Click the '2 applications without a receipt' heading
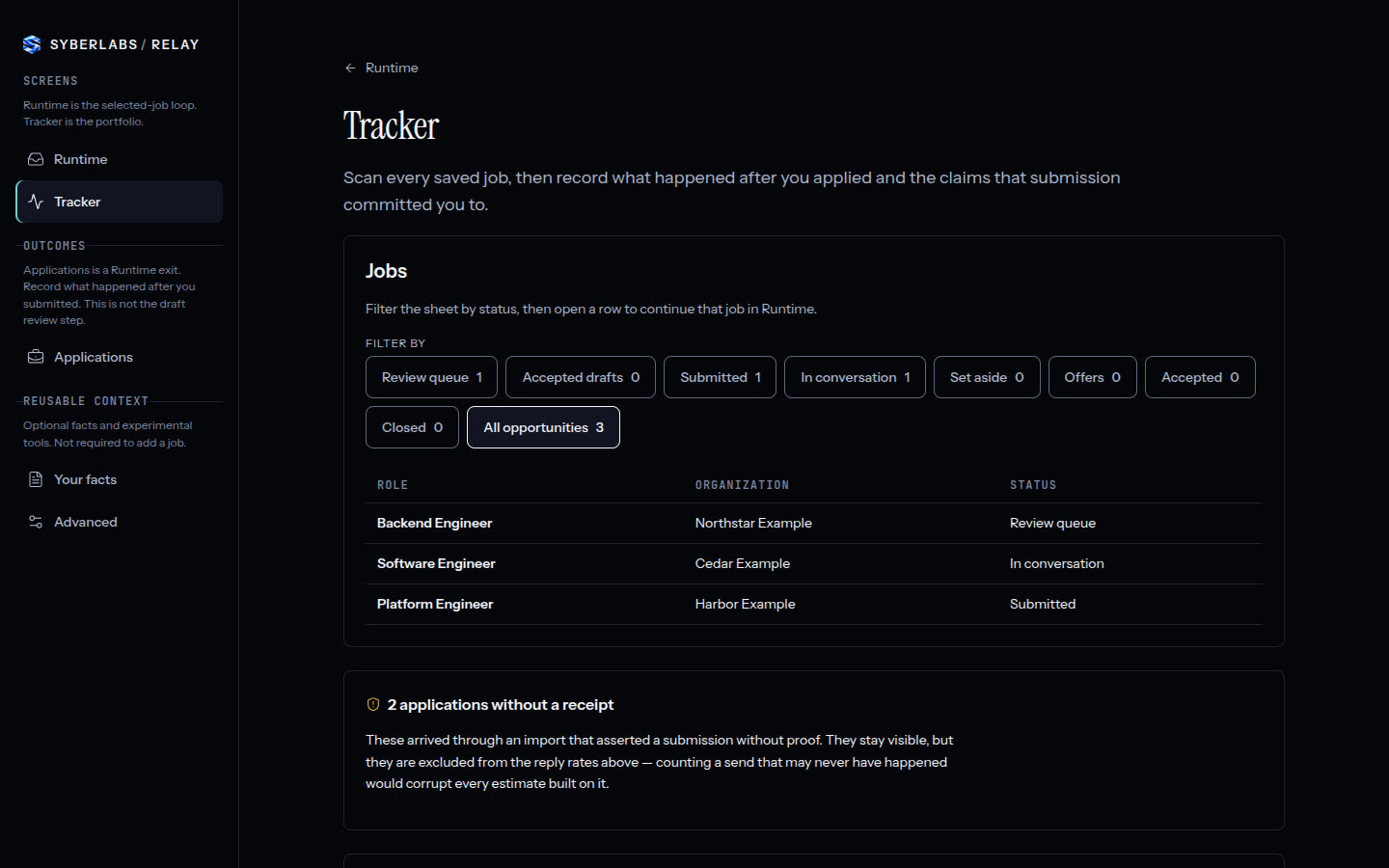This screenshot has height=868, width=1389. pos(501,705)
